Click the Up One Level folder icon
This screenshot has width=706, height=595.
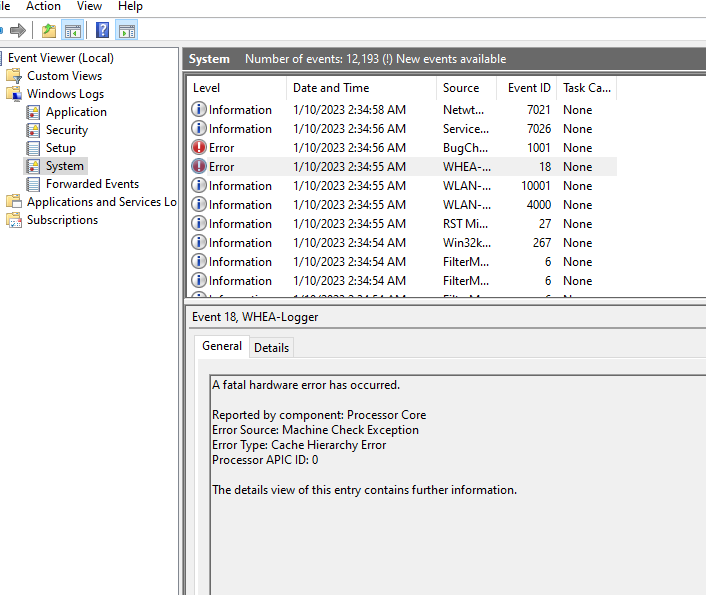(49, 30)
